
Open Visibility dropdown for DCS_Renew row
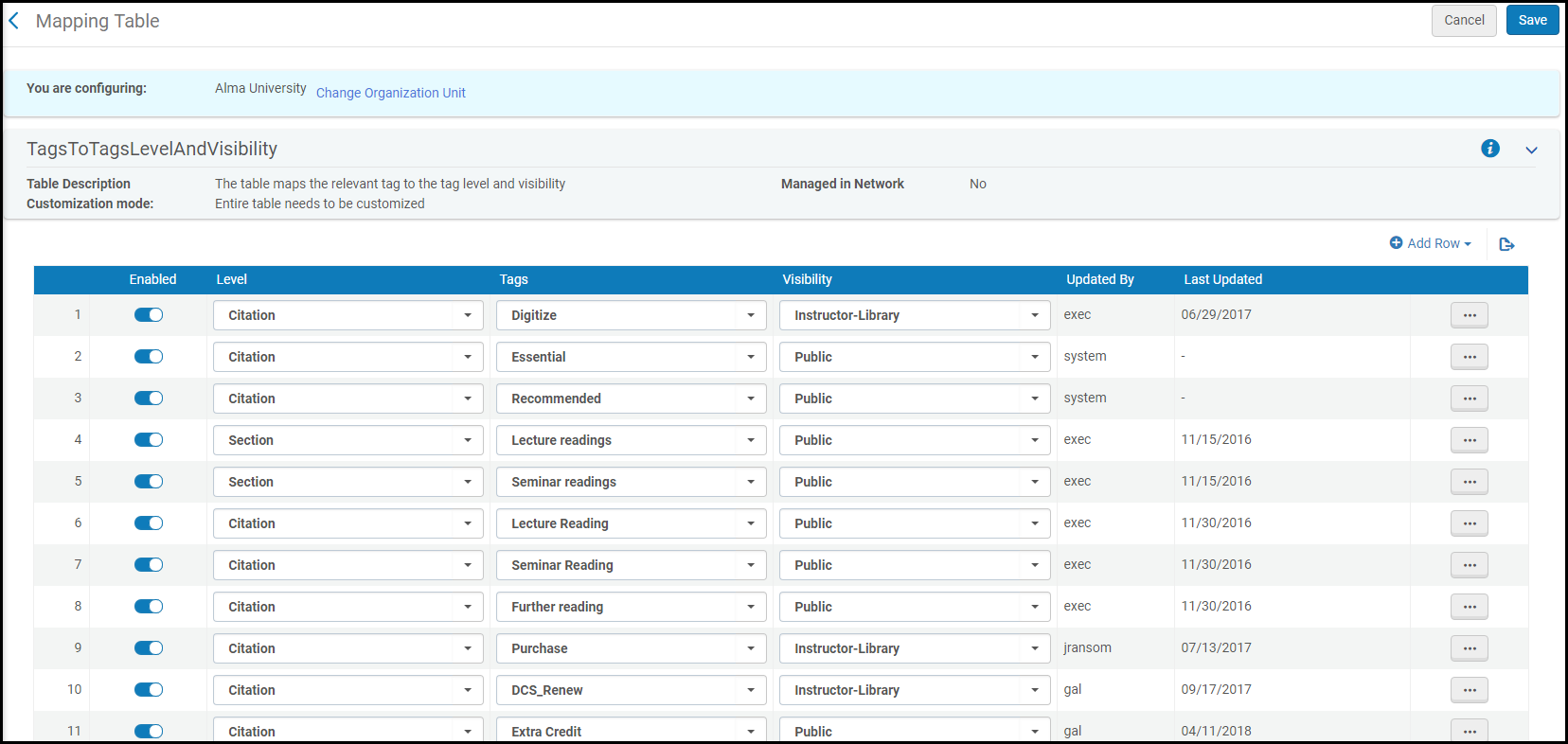(915, 690)
